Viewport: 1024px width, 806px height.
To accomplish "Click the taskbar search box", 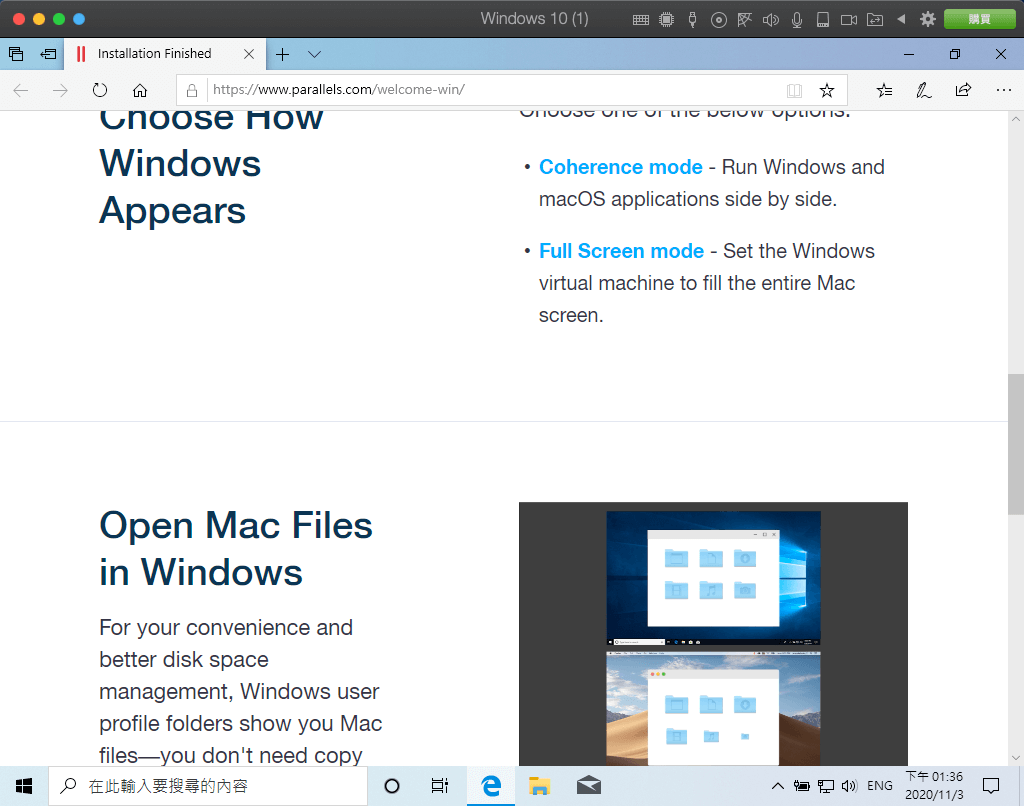I will (x=208, y=786).
